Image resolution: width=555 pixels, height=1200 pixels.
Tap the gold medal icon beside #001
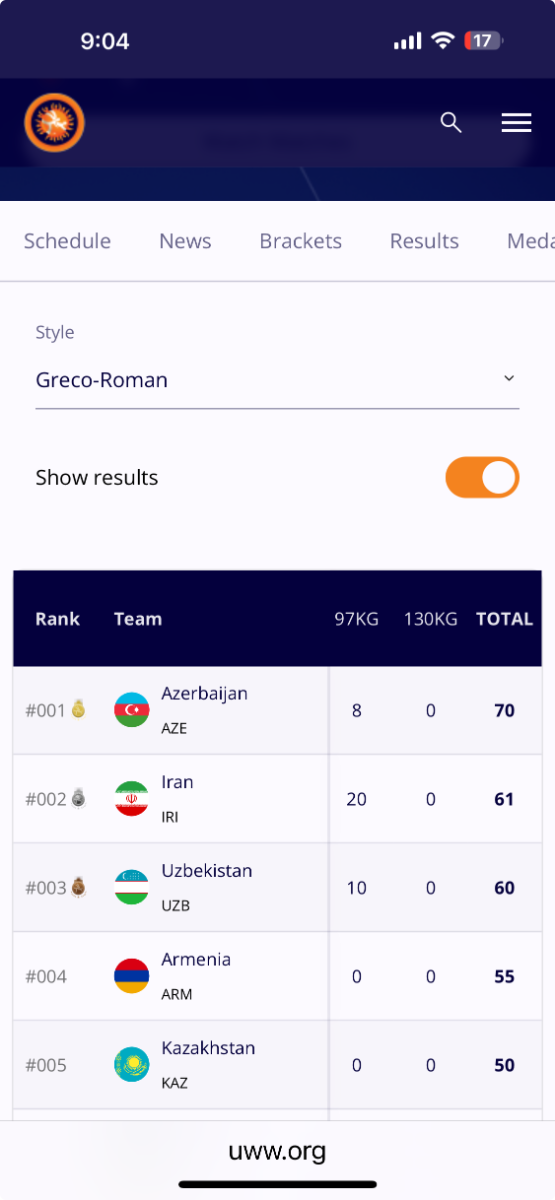pos(78,709)
